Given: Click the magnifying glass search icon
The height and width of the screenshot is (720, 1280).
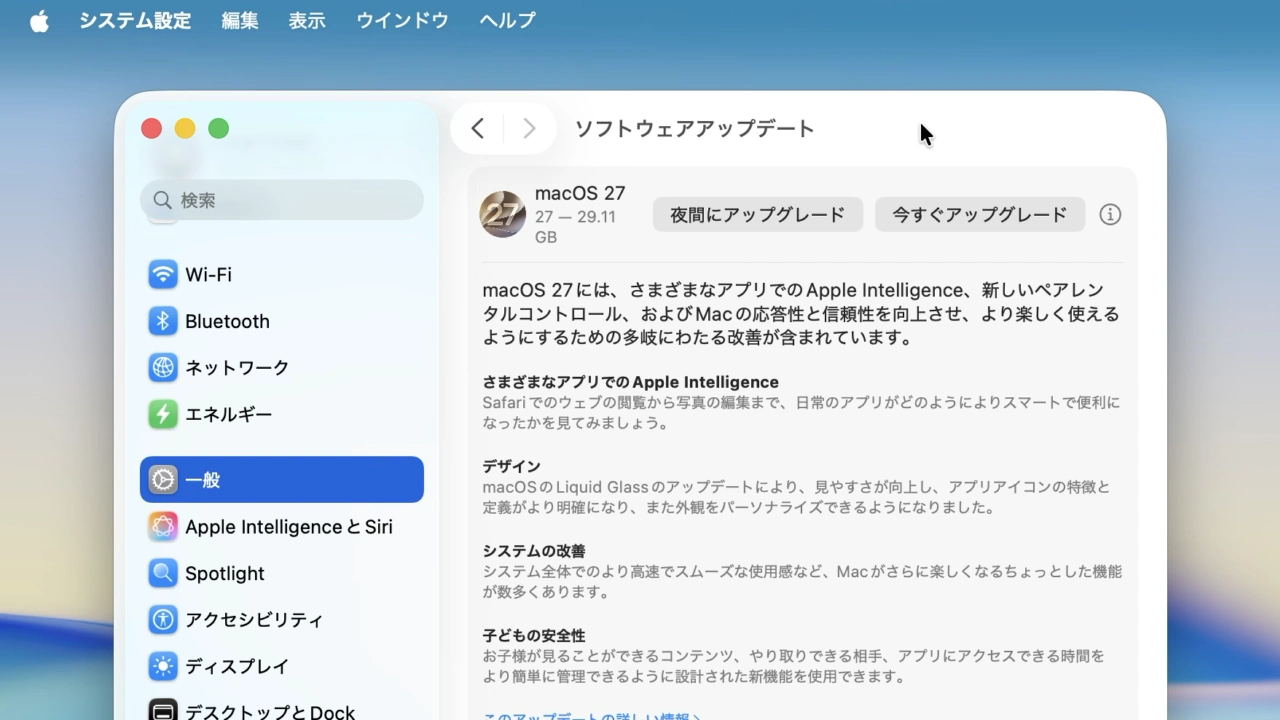Looking at the screenshot, I should point(162,200).
